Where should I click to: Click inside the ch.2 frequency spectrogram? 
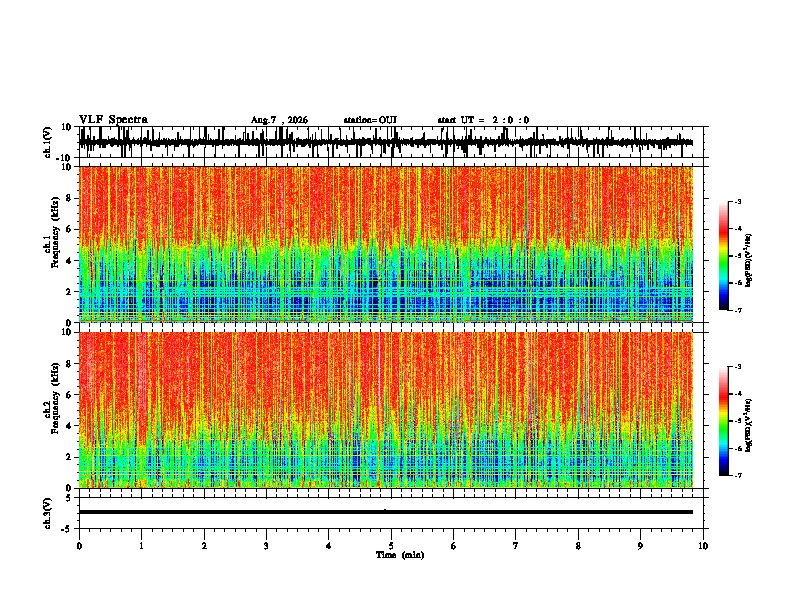point(386,410)
